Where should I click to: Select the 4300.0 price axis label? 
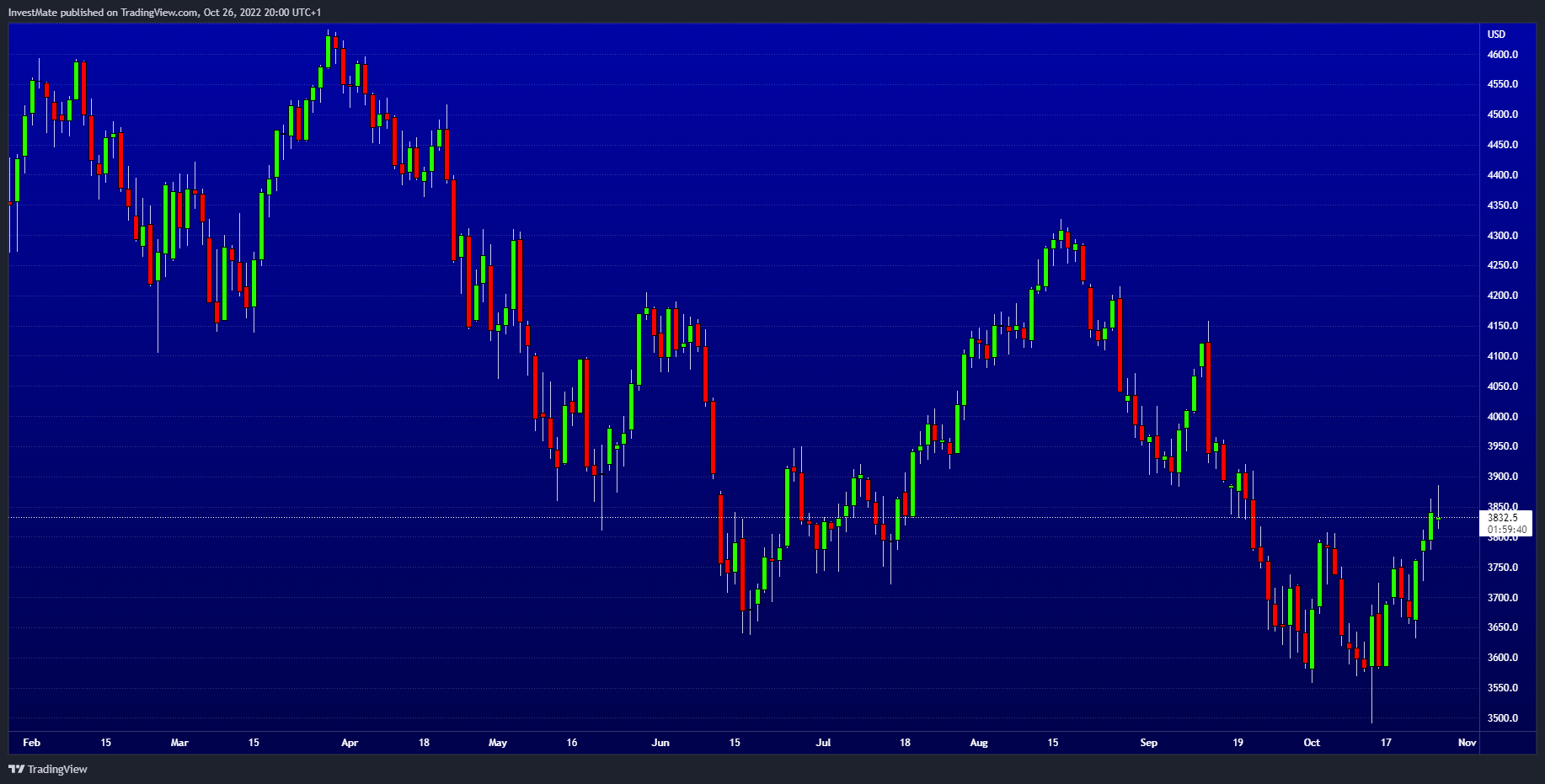(x=1503, y=236)
